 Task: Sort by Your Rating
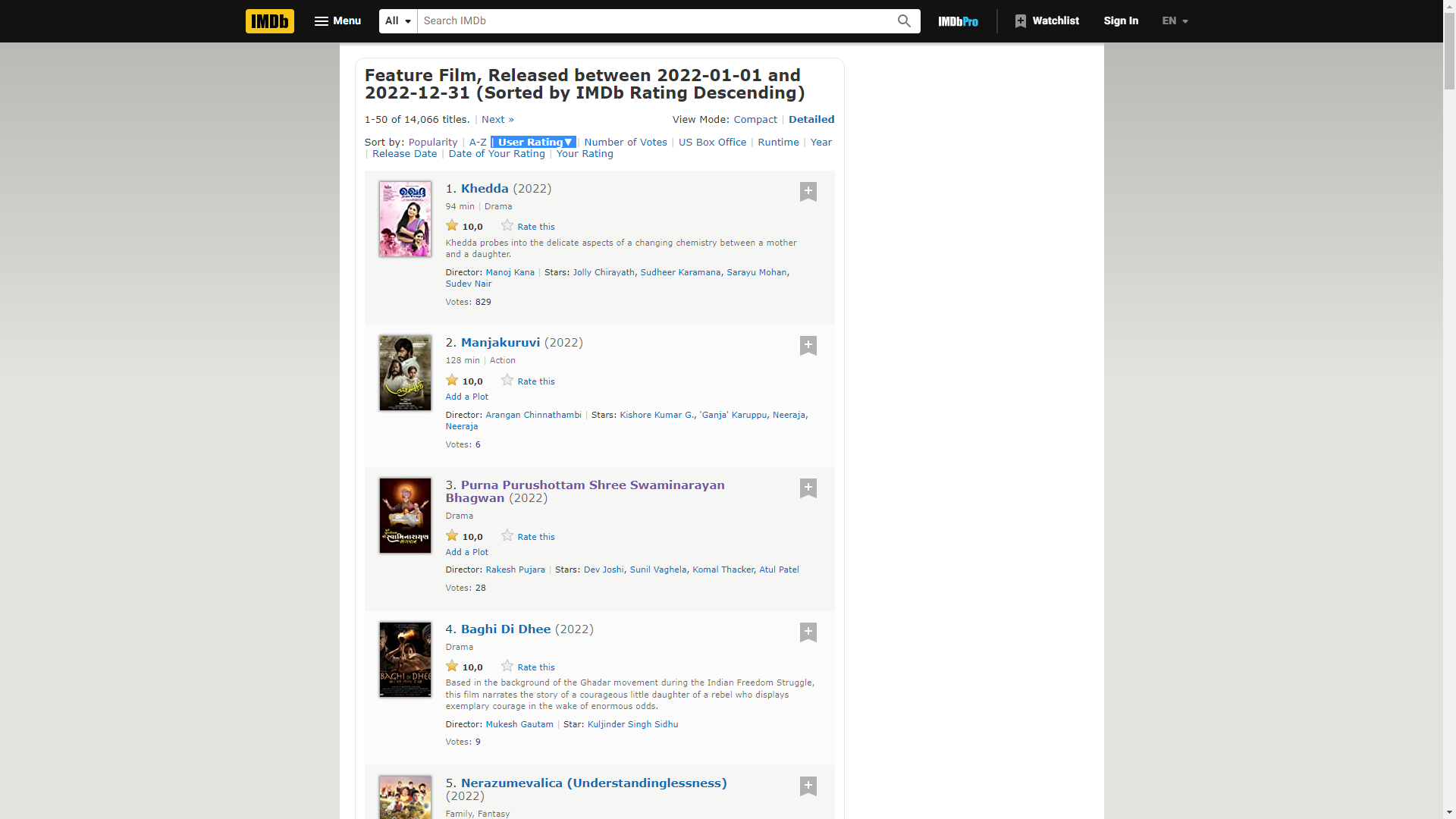tap(585, 153)
